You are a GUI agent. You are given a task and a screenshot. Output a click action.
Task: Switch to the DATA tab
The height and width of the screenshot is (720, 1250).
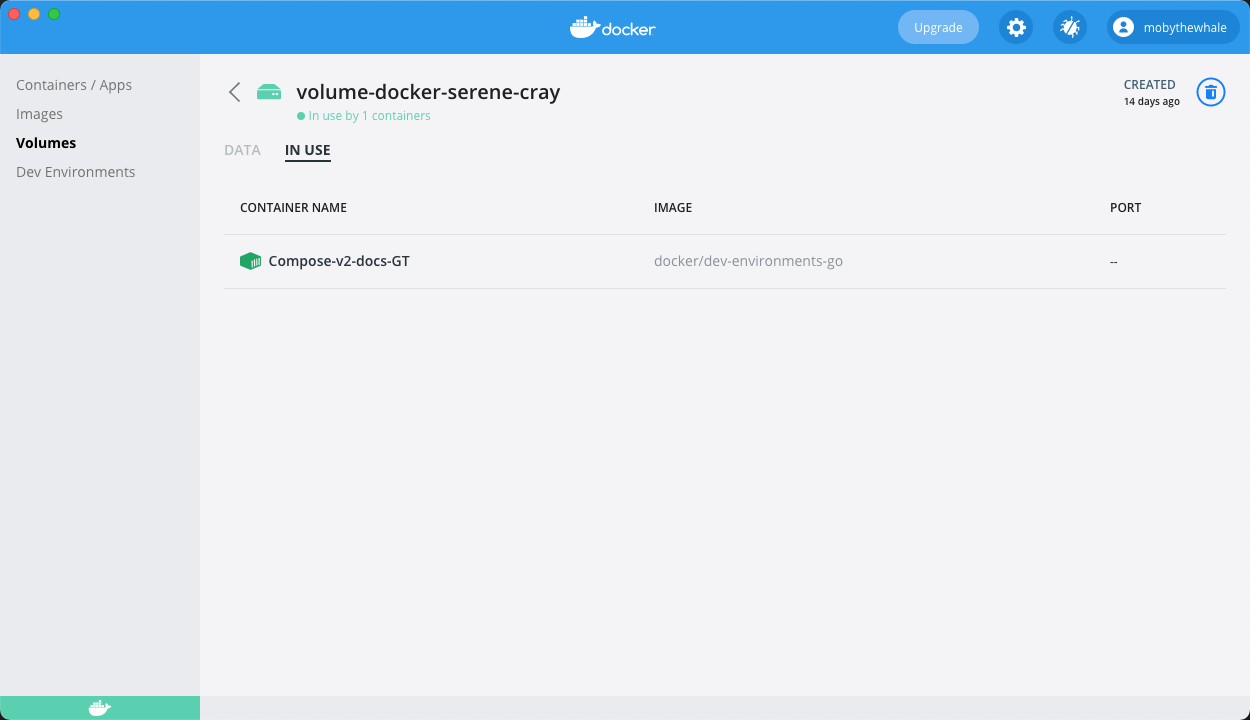click(242, 149)
